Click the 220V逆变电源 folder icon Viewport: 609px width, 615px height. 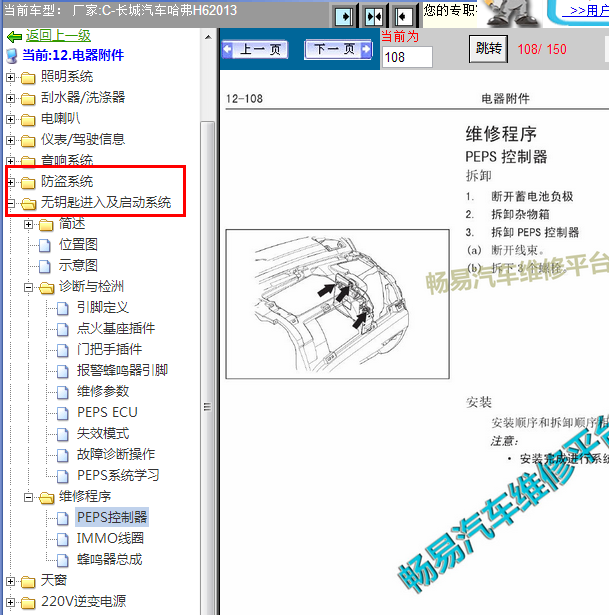tap(28, 602)
